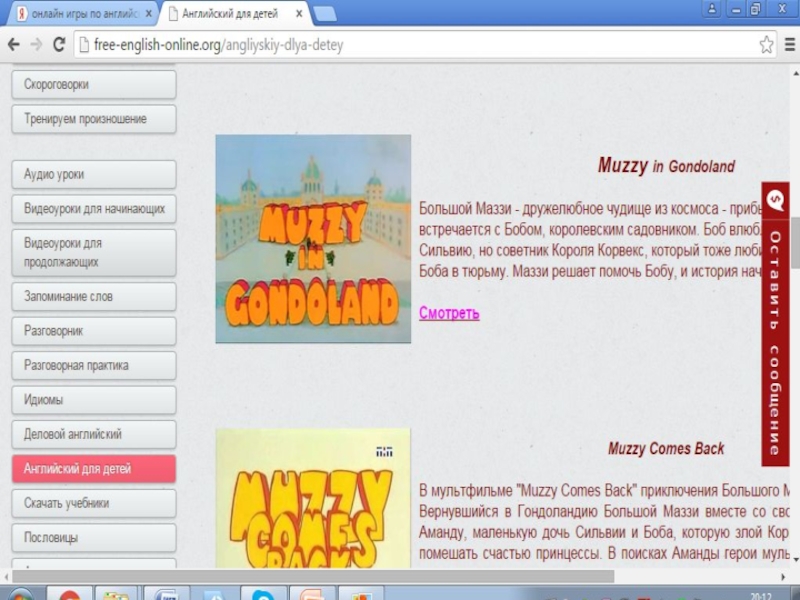Select the 'Английский для детей' browser tab

point(235,14)
